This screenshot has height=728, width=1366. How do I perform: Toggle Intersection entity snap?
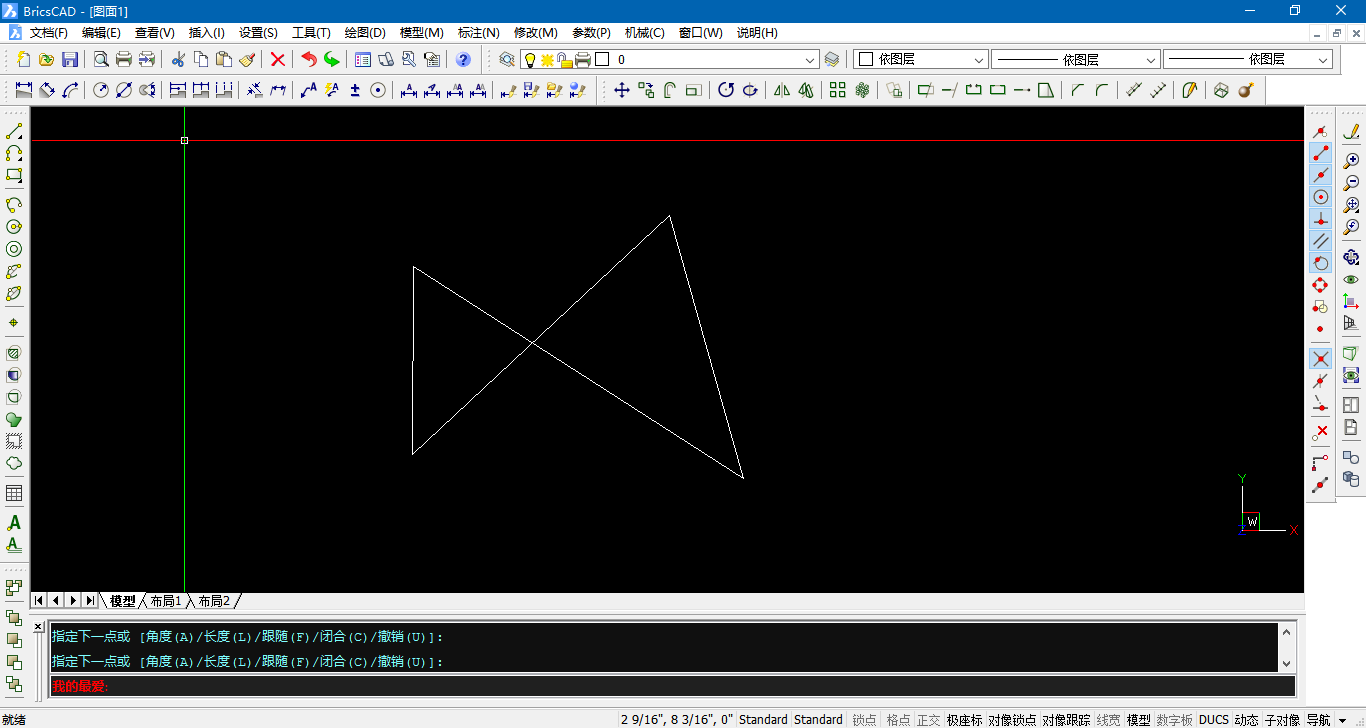1320,358
